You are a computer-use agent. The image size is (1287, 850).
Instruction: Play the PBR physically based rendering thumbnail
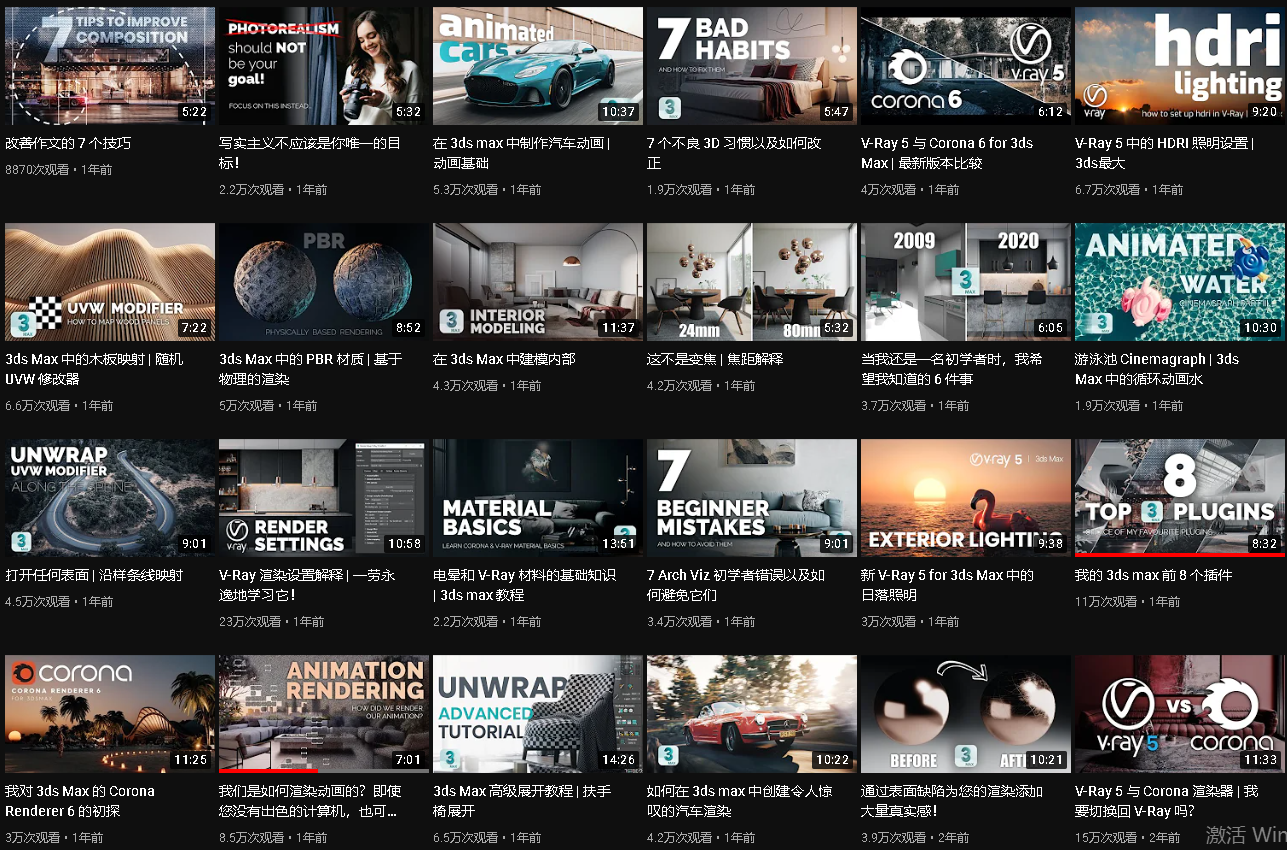(324, 282)
